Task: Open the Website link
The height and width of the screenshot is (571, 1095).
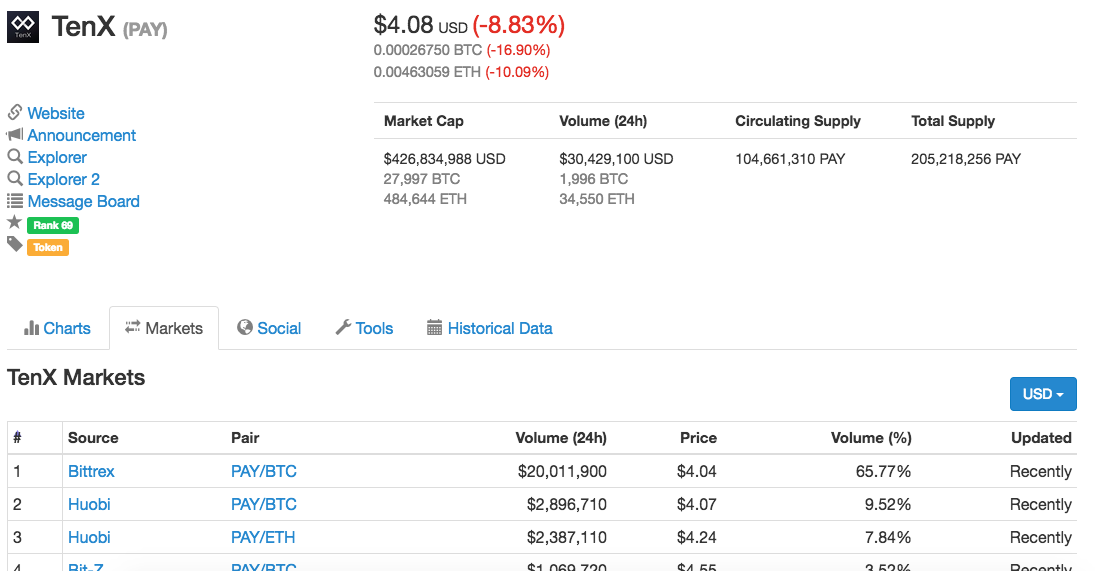Action: pyautogui.click(x=56, y=113)
